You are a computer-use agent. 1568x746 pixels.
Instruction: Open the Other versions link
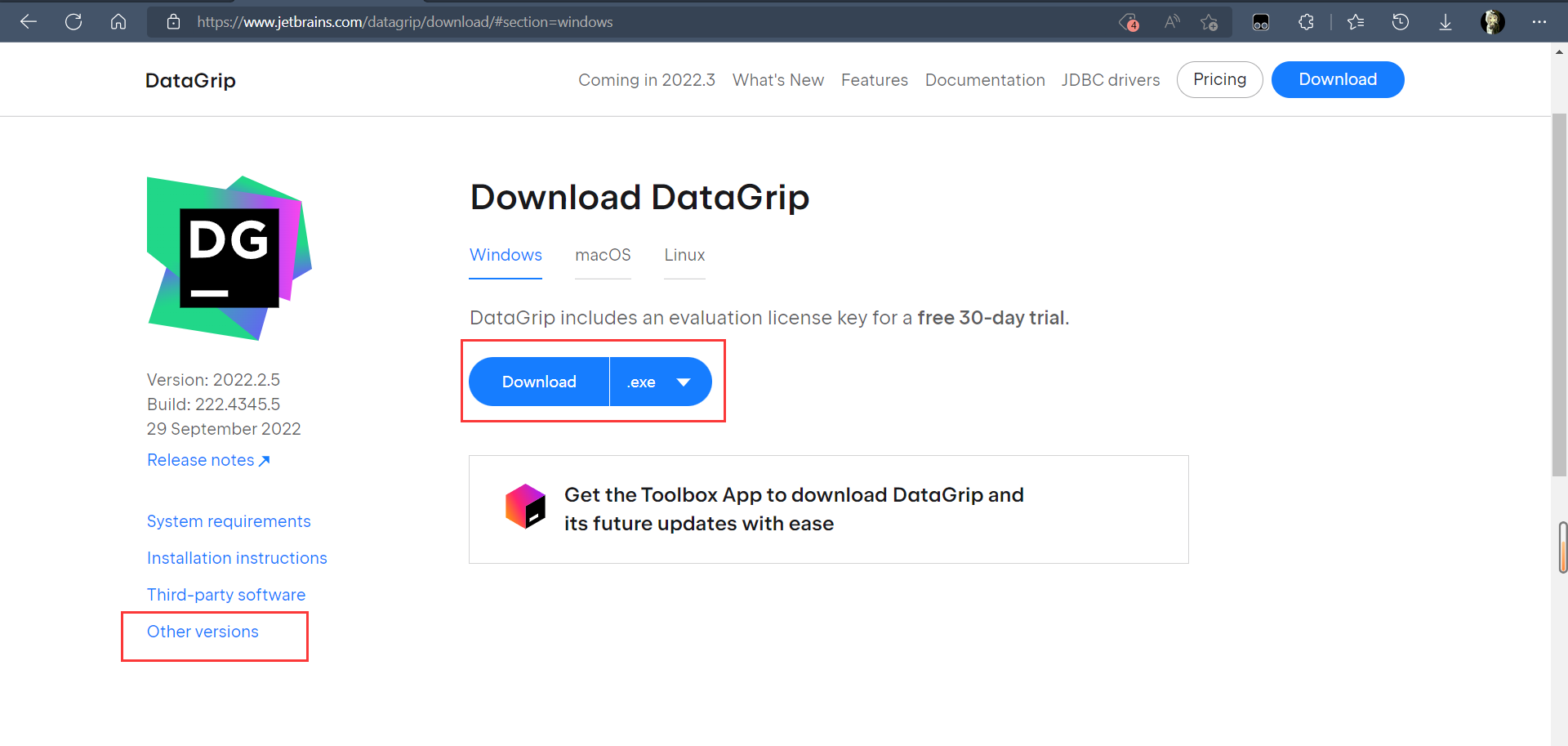click(x=203, y=632)
